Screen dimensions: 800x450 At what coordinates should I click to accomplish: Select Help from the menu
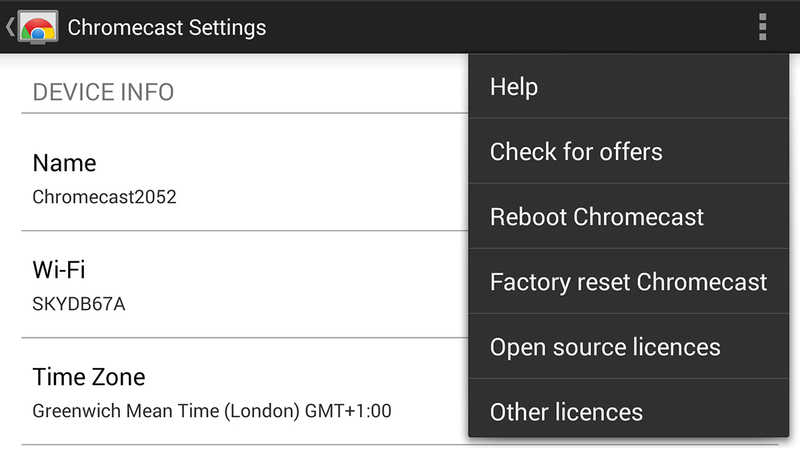click(x=629, y=86)
